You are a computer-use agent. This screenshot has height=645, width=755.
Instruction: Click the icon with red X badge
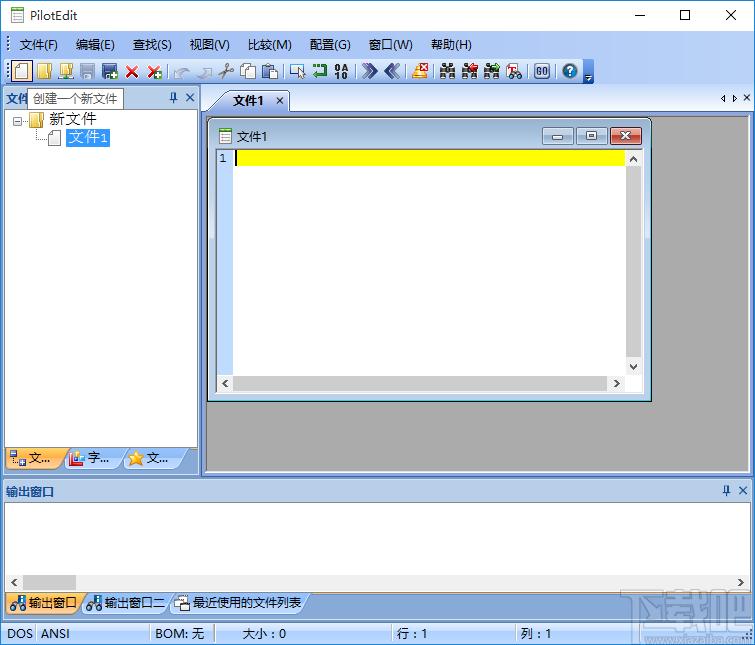coord(420,71)
